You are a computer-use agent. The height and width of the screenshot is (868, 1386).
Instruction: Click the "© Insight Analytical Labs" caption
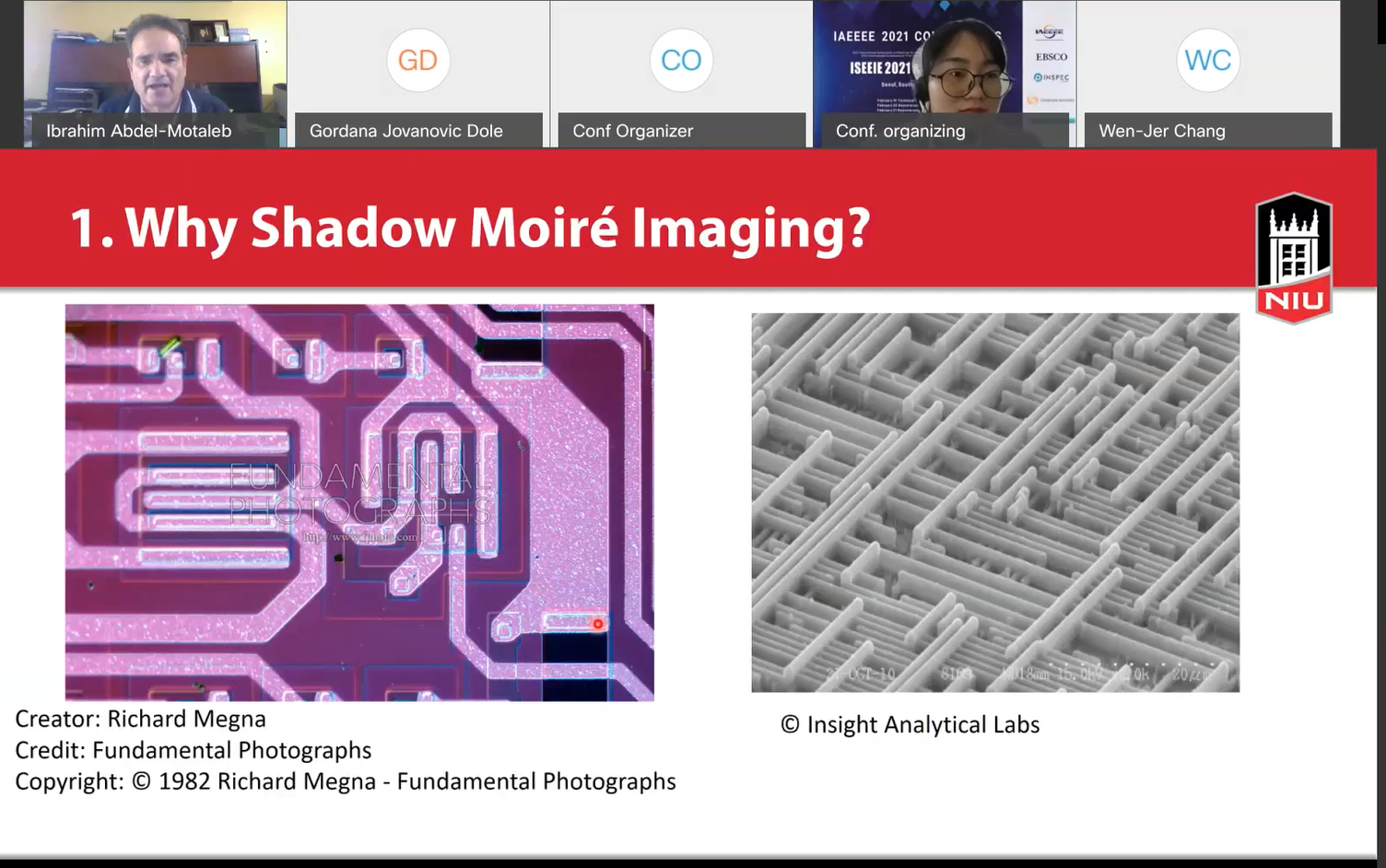[x=910, y=725]
